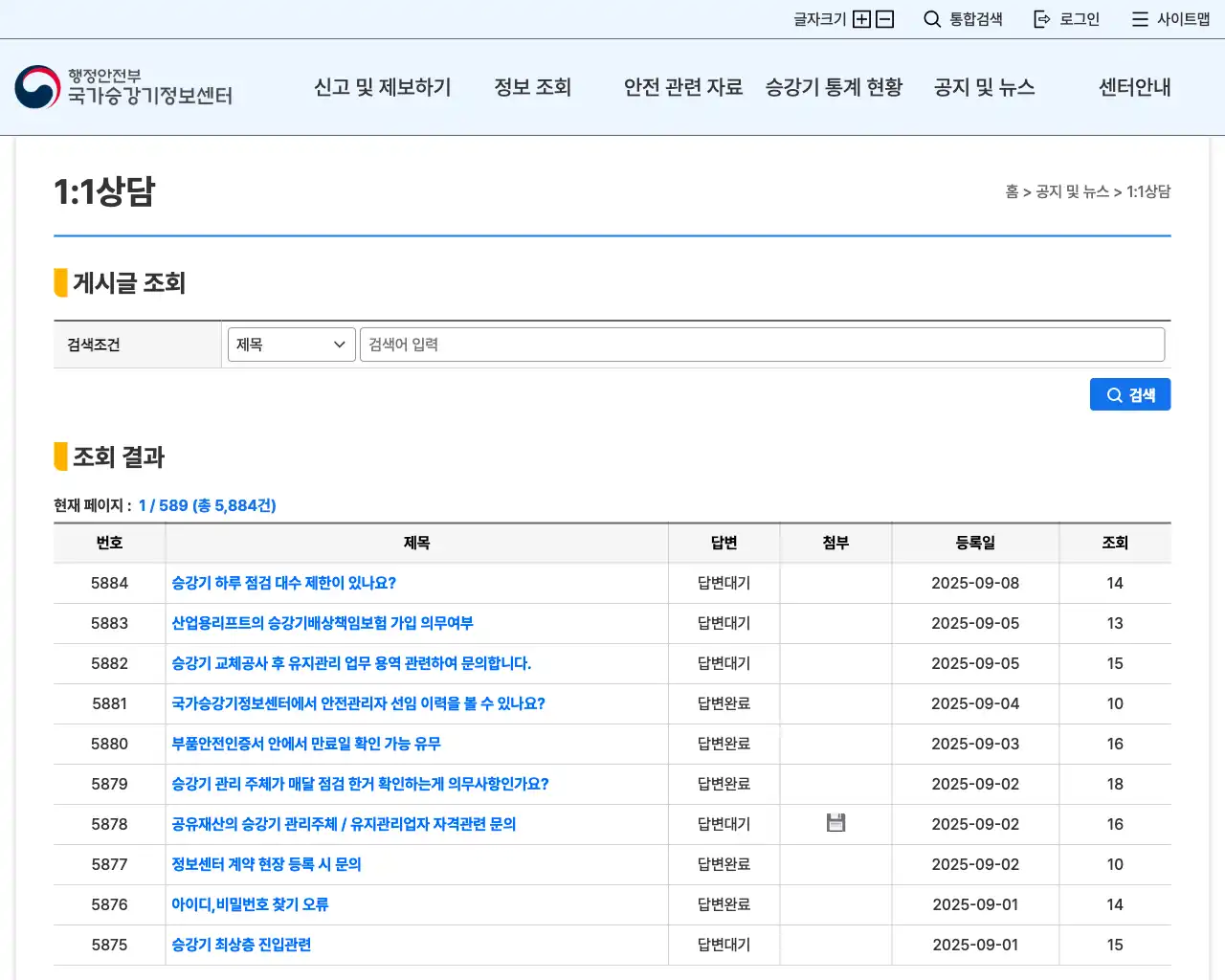
Task: Click 공지 및 뉴스 breadcrumb link
Action: coord(1072,191)
